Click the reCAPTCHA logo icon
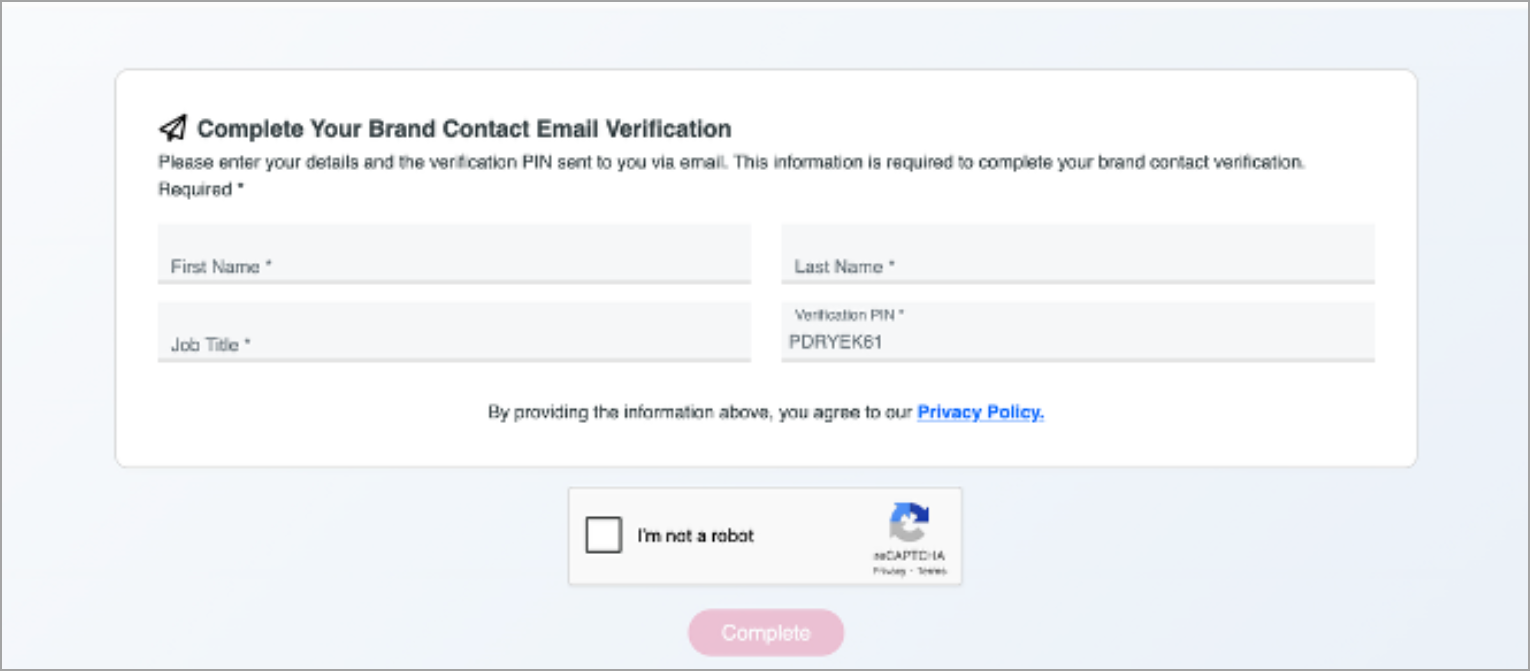 pyautogui.click(x=908, y=523)
